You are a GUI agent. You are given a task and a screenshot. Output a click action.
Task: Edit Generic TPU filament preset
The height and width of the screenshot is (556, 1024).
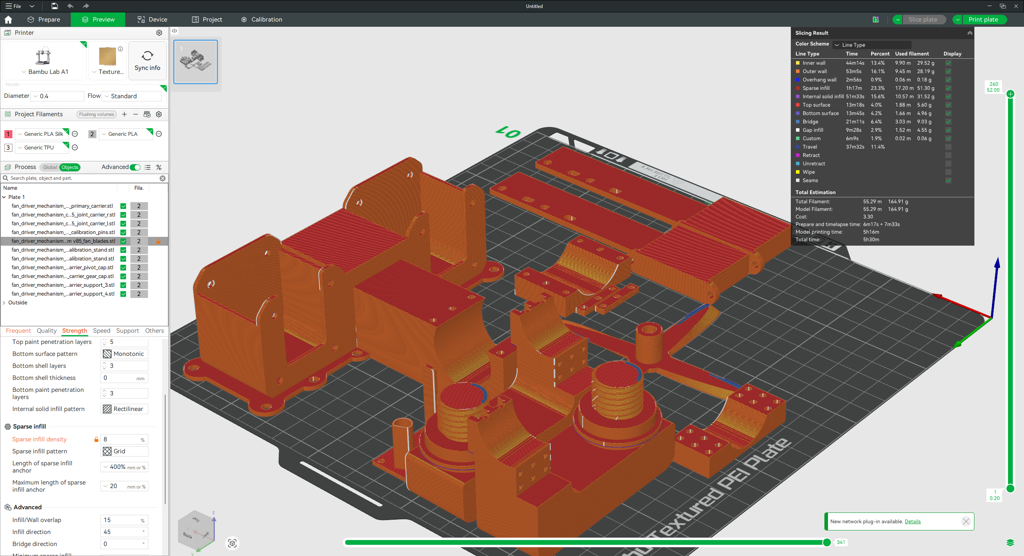[x=75, y=148]
